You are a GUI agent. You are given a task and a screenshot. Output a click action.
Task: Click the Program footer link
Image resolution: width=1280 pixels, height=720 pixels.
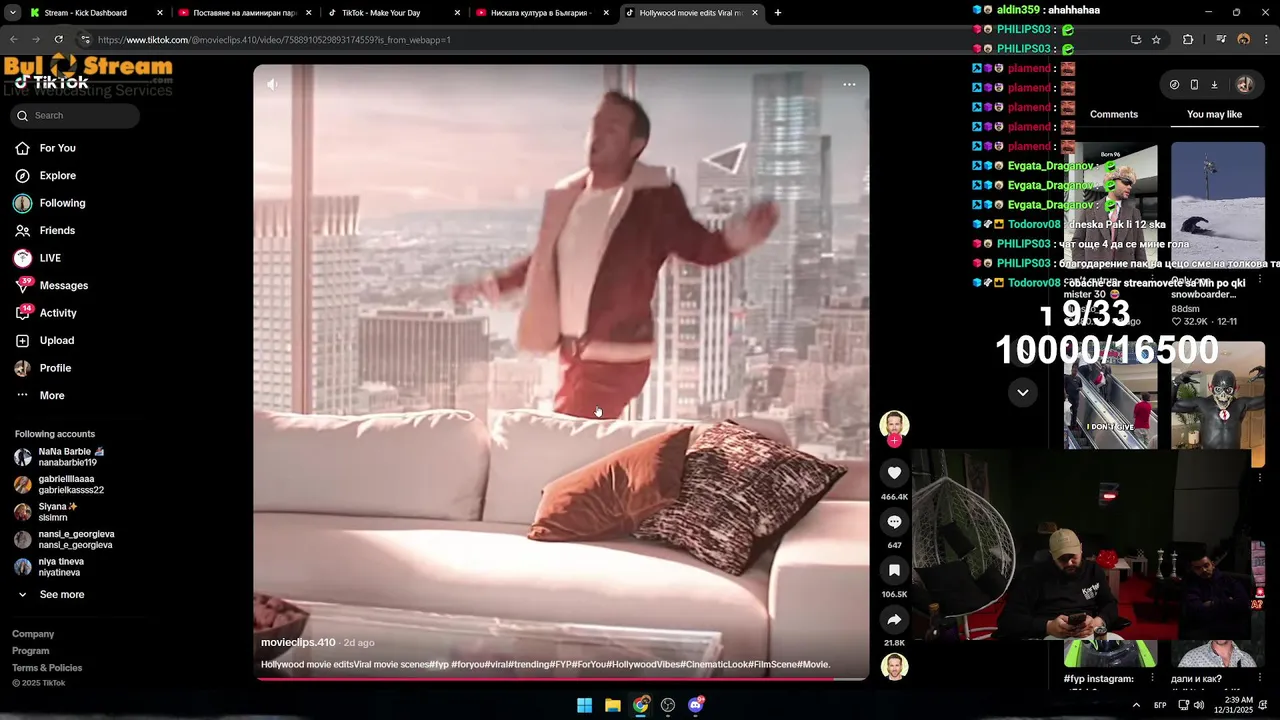30,651
